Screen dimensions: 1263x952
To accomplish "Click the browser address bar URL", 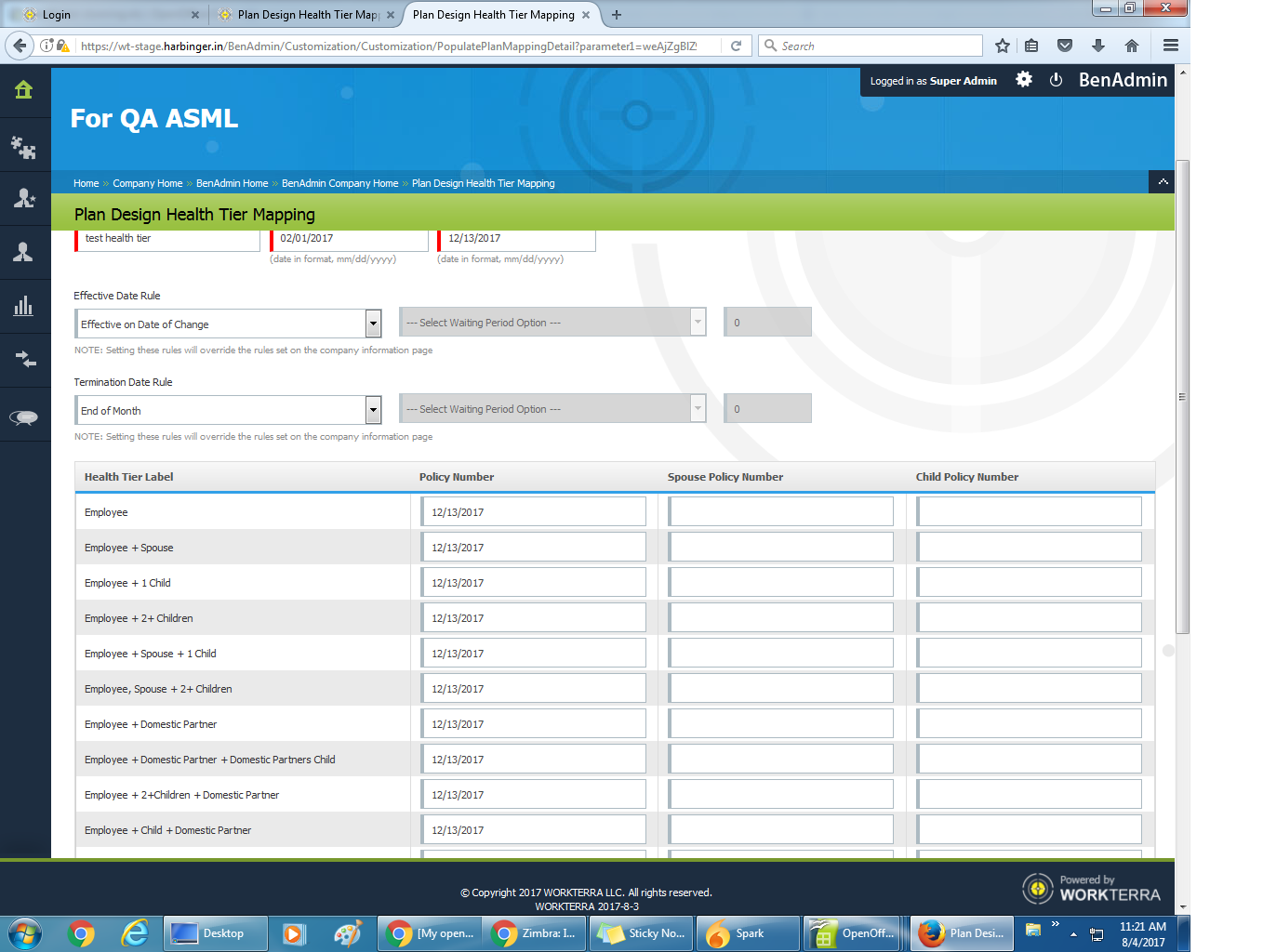I will pos(389,46).
